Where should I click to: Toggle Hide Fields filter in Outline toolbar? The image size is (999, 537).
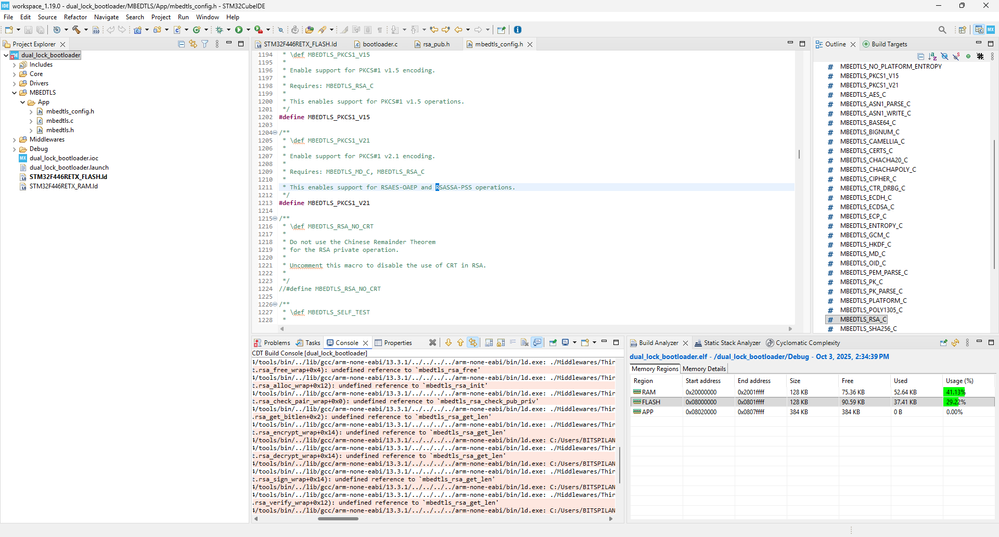coord(943,57)
